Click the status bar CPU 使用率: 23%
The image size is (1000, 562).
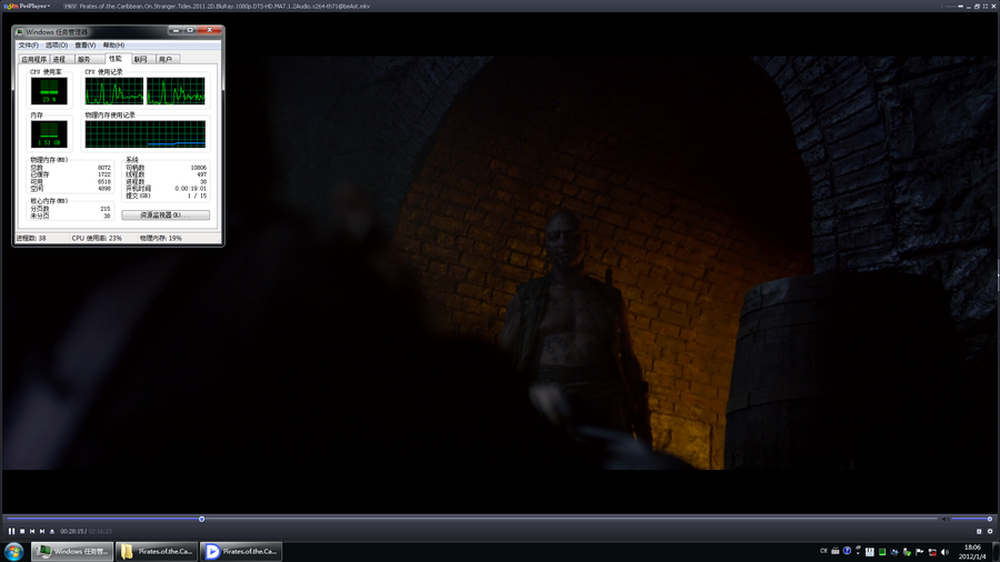coord(96,238)
